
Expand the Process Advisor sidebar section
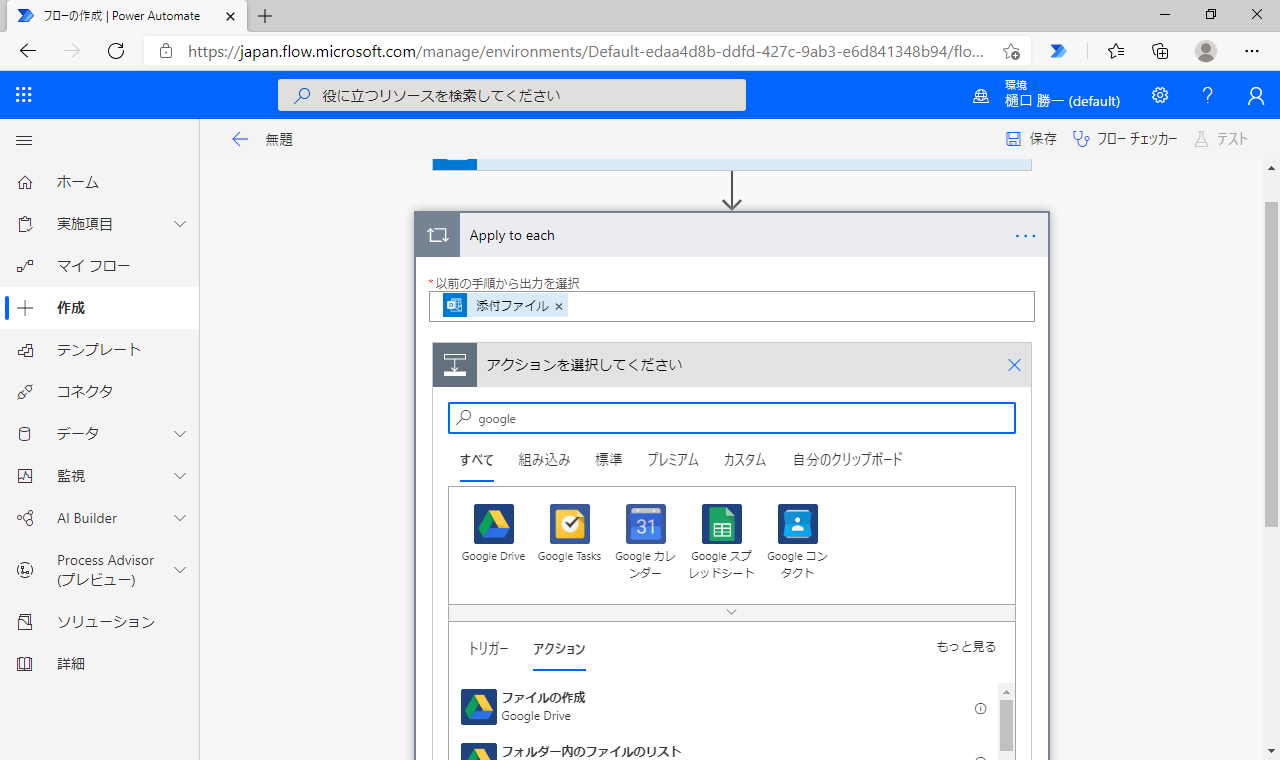pyautogui.click(x=180, y=570)
